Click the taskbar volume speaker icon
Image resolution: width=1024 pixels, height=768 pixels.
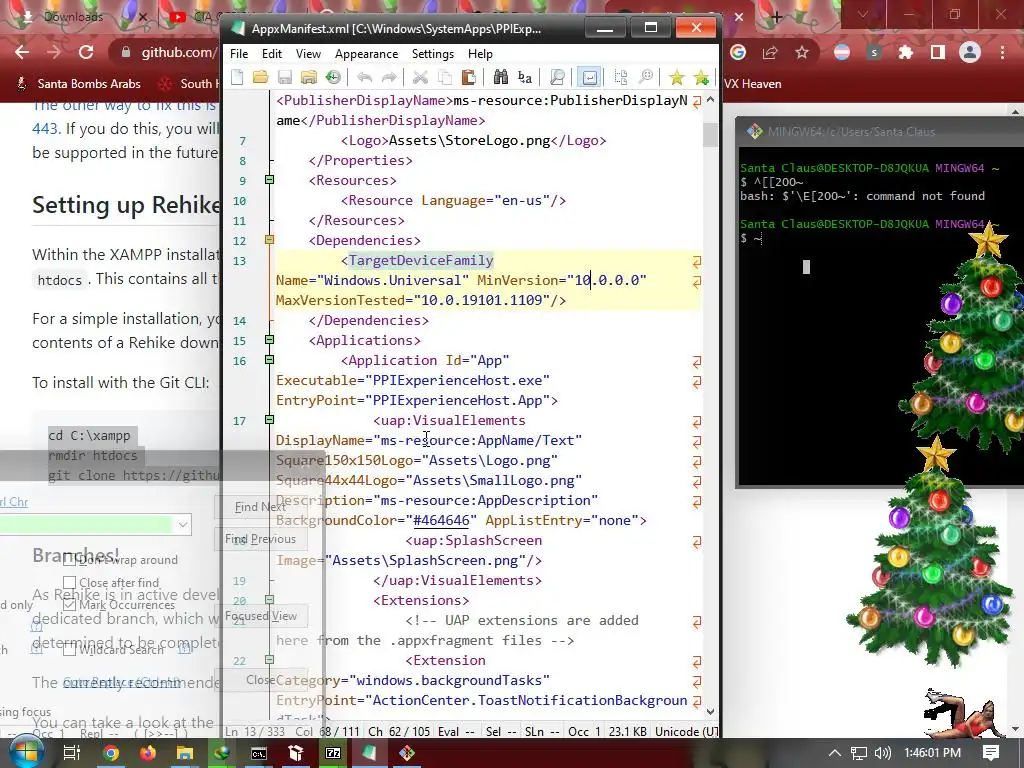pyautogui.click(x=882, y=753)
